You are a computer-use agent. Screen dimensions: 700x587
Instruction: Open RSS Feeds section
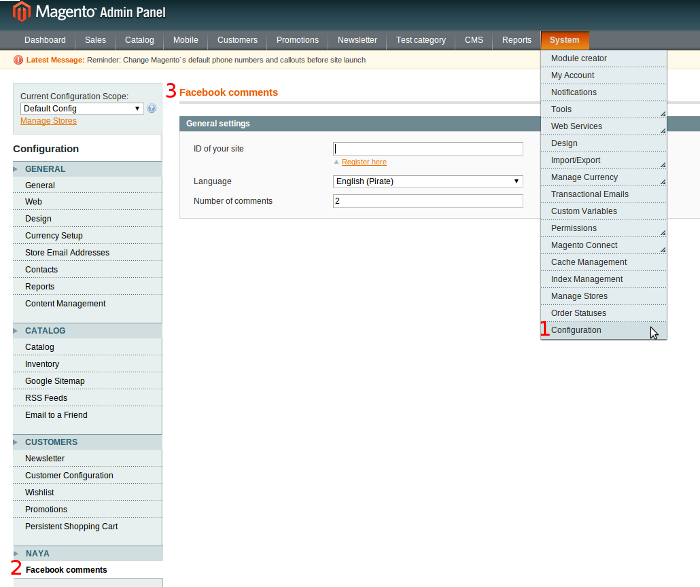pos(88,398)
